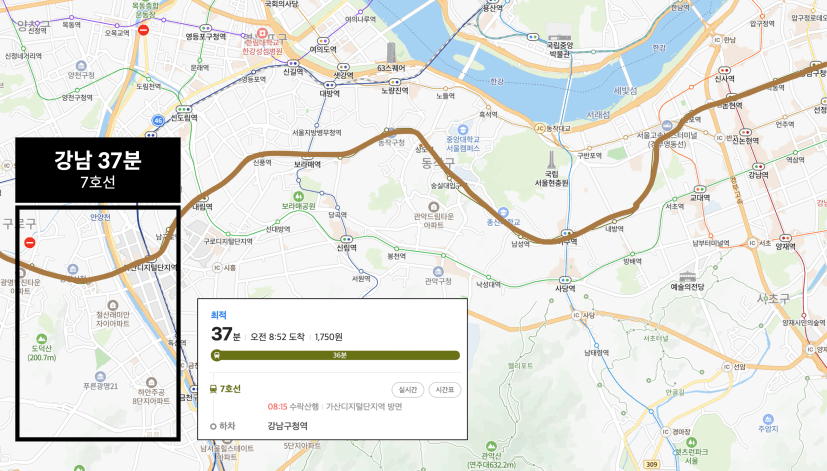
Task: Click the IC 한남 interchange icon
Action: tap(717, 40)
